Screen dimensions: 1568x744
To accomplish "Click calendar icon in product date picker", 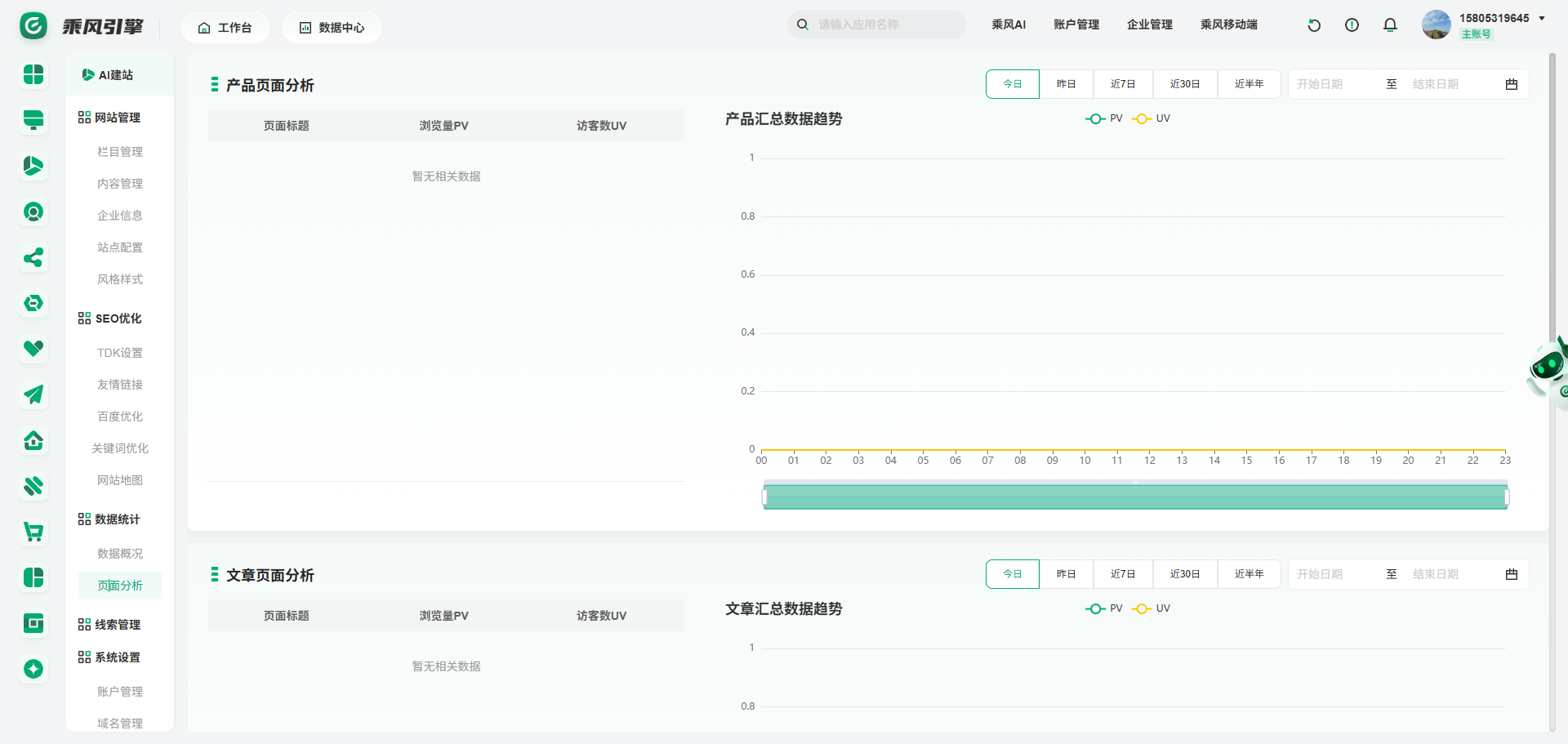I will click(1511, 84).
